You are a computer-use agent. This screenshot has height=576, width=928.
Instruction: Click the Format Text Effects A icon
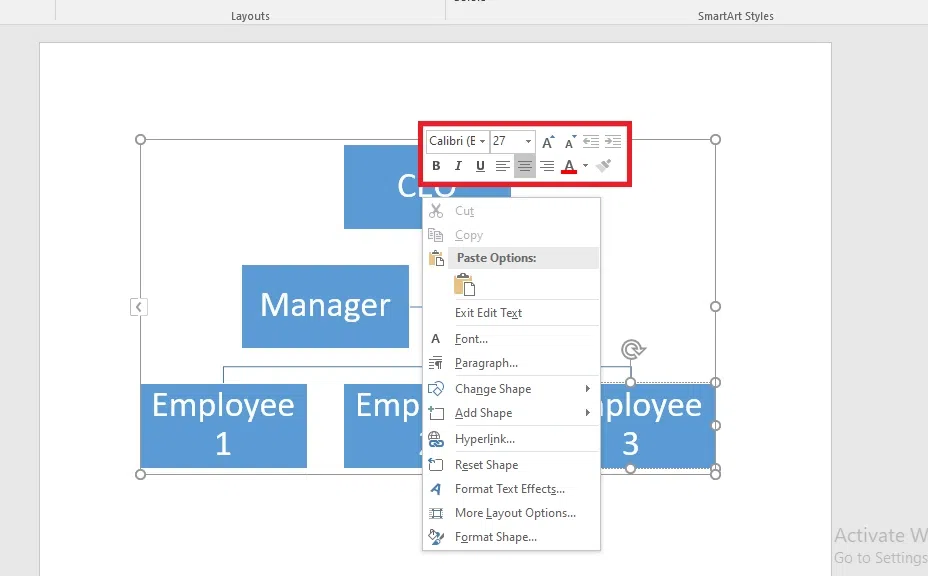pyautogui.click(x=436, y=489)
